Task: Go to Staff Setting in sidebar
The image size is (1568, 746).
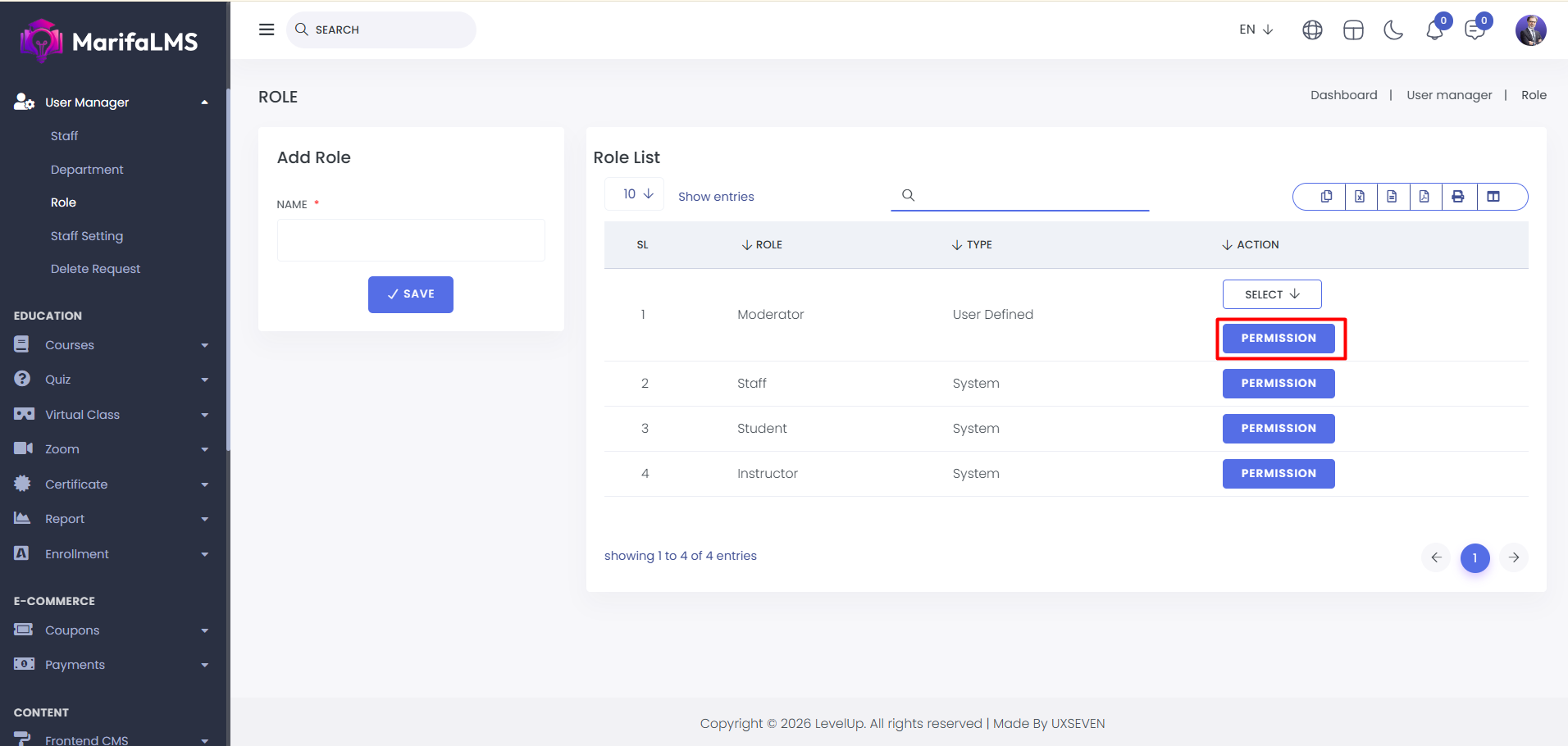Action: point(87,236)
